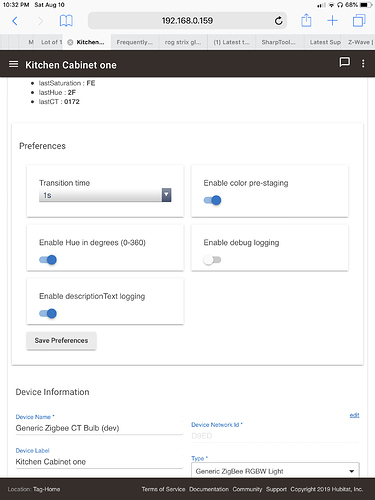Go back with Safari's back arrow
The height and width of the screenshot is (500, 375).
pos(15,21)
